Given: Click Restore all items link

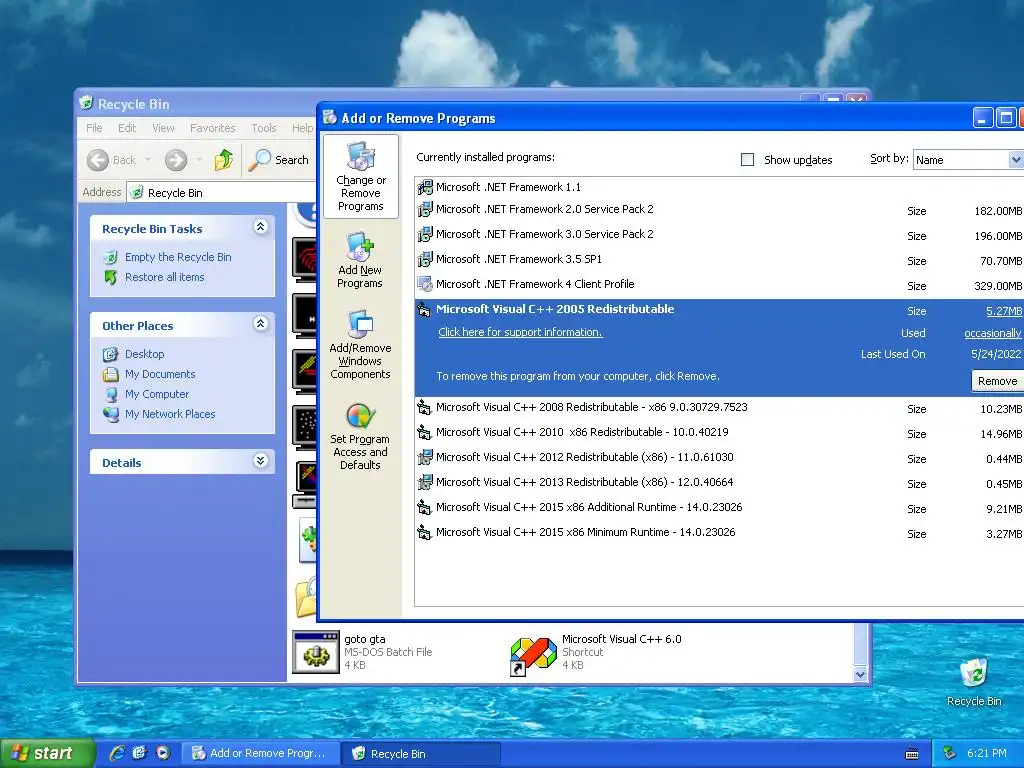Looking at the screenshot, I should point(165,278).
